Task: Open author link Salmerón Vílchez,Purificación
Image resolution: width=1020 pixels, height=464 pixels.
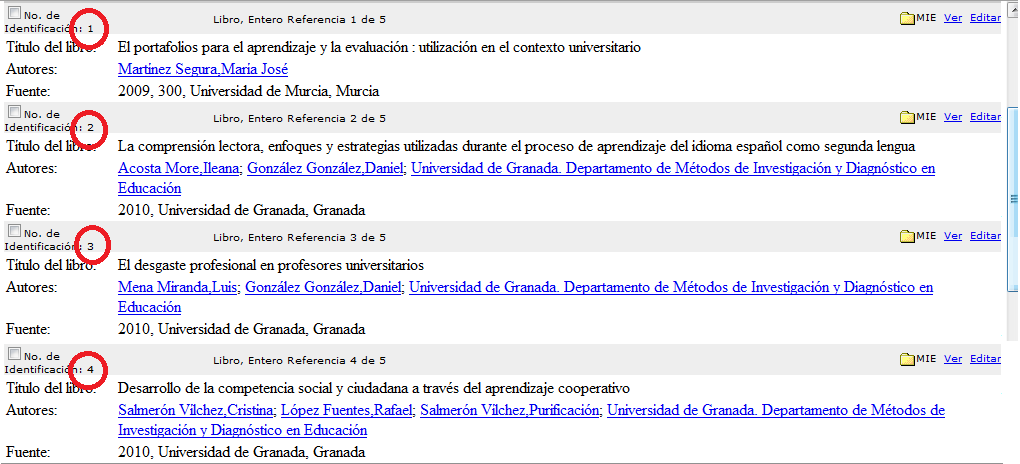Action: [510, 410]
